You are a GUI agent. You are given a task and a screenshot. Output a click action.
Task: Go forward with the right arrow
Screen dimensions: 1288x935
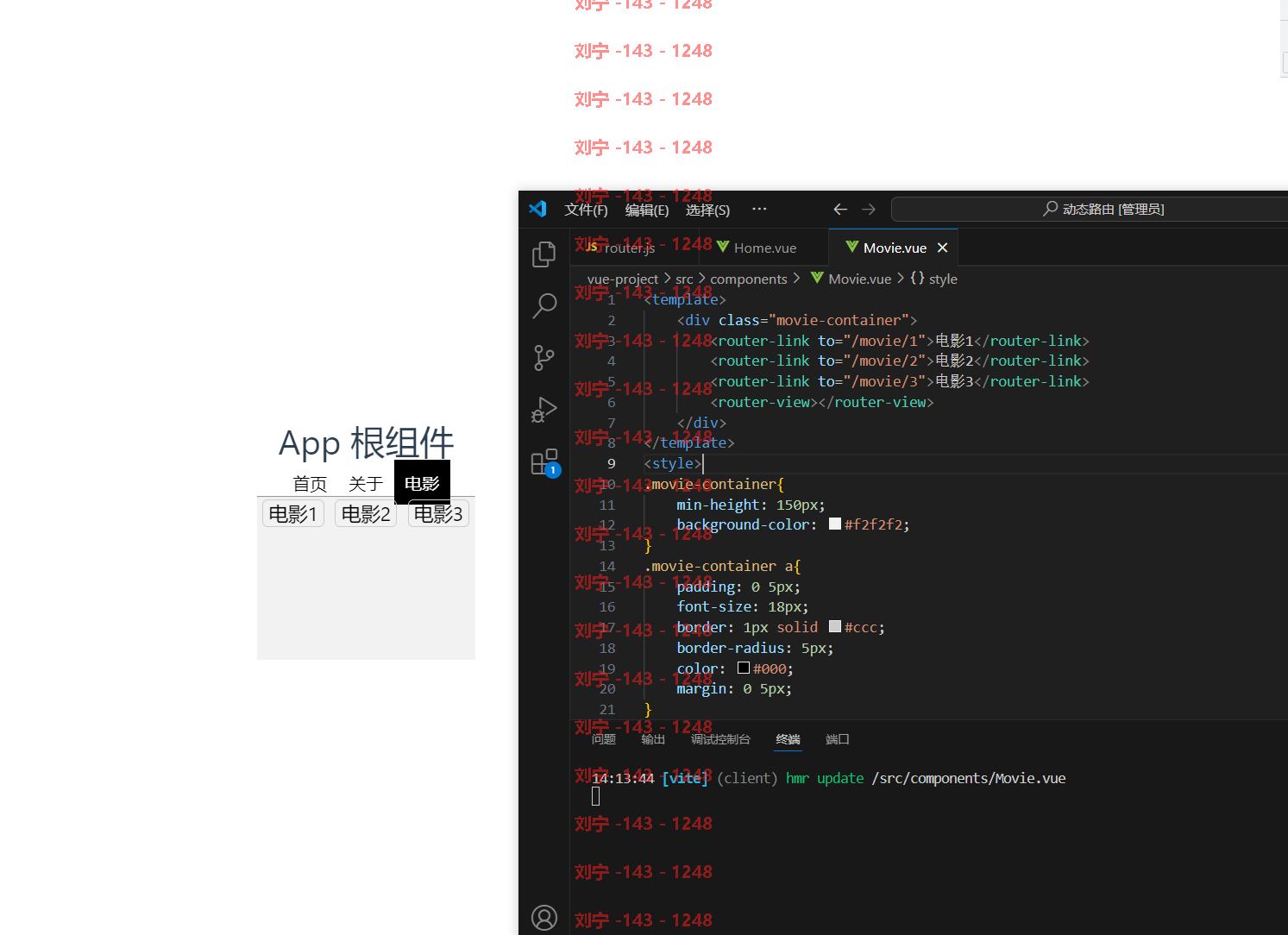pos(869,209)
